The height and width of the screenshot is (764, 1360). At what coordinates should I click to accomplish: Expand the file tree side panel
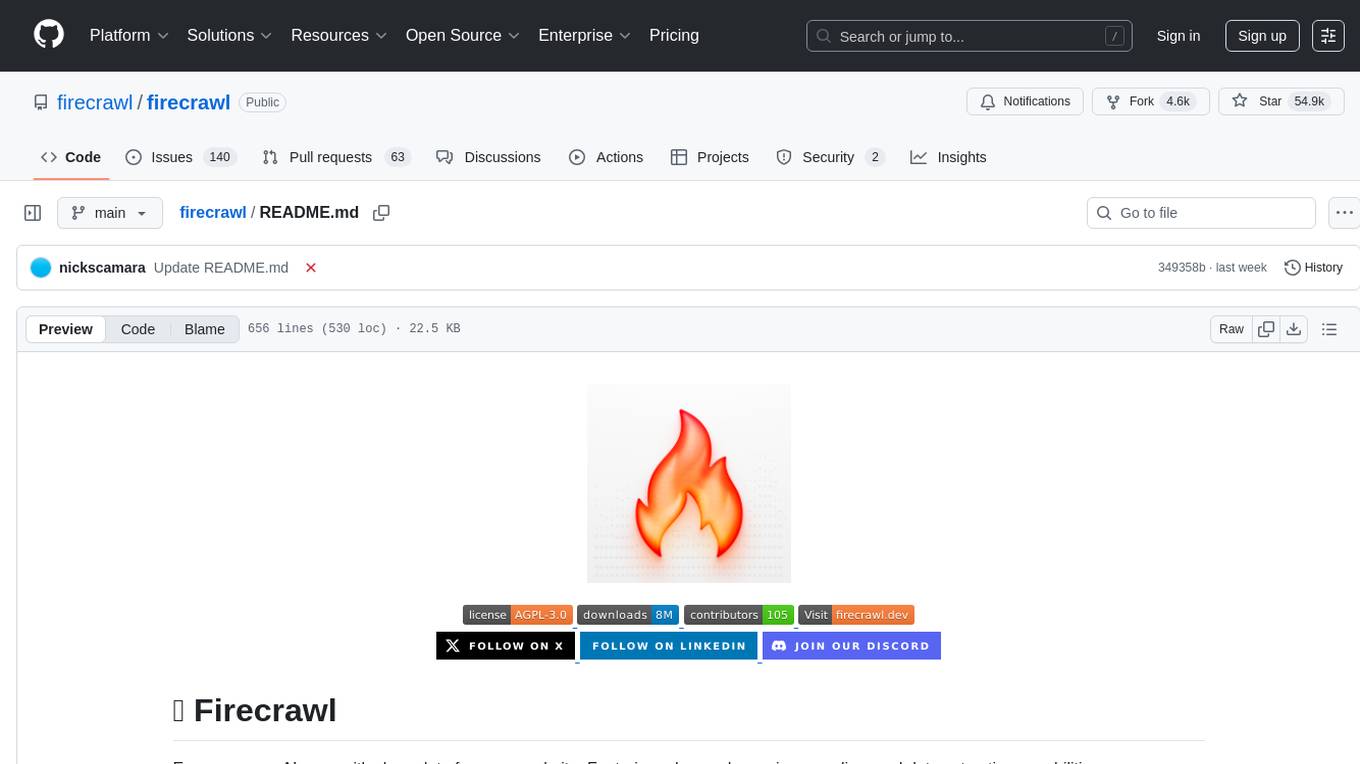(33, 213)
